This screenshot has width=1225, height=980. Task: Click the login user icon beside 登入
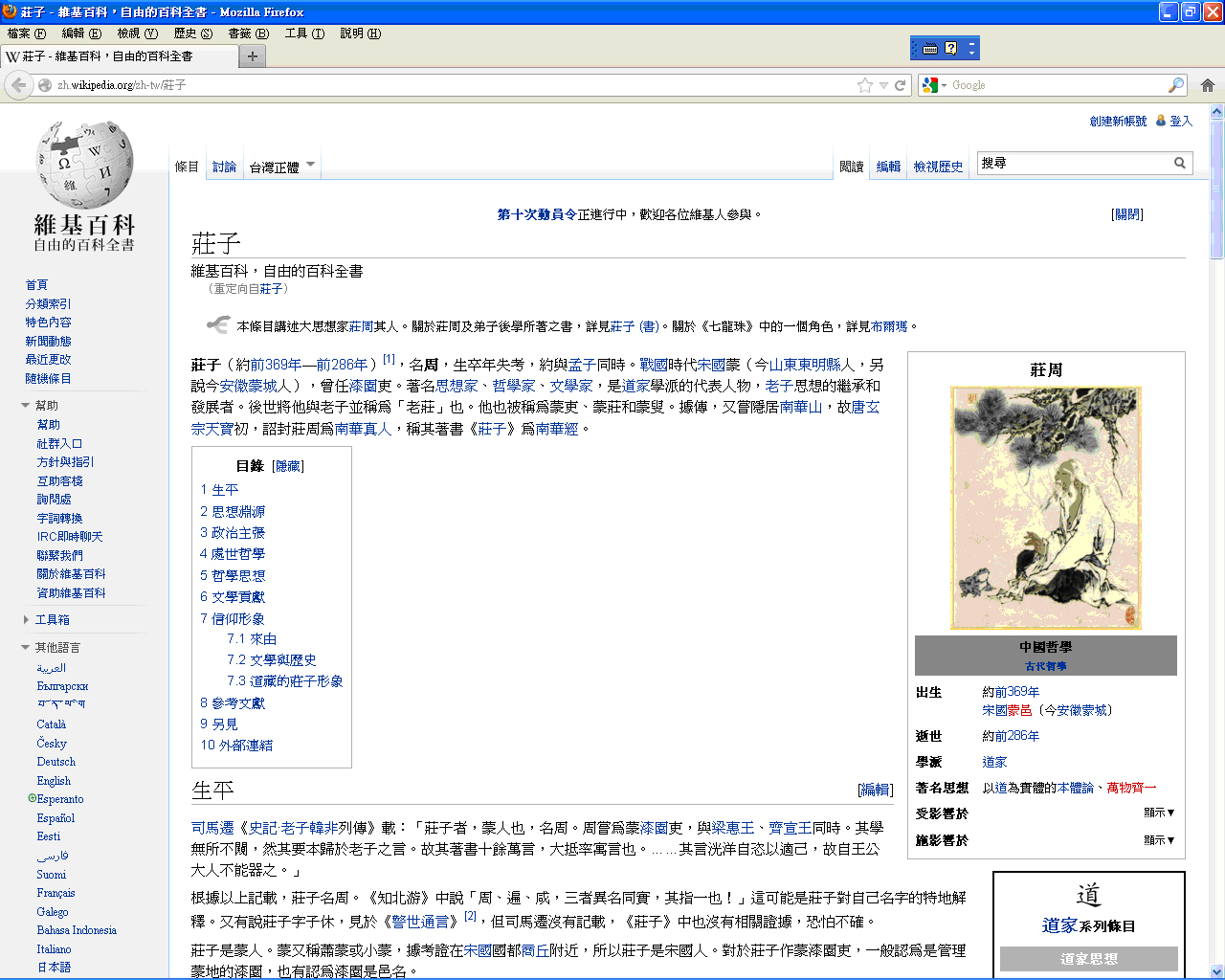click(x=1161, y=121)
